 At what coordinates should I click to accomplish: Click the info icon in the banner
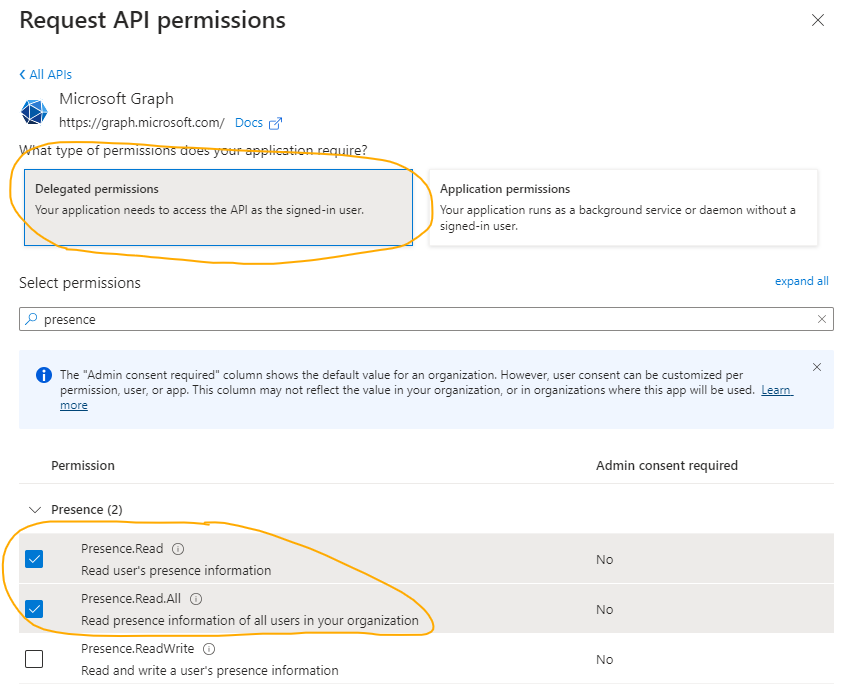pyautogui.click(x=44, y=375)
